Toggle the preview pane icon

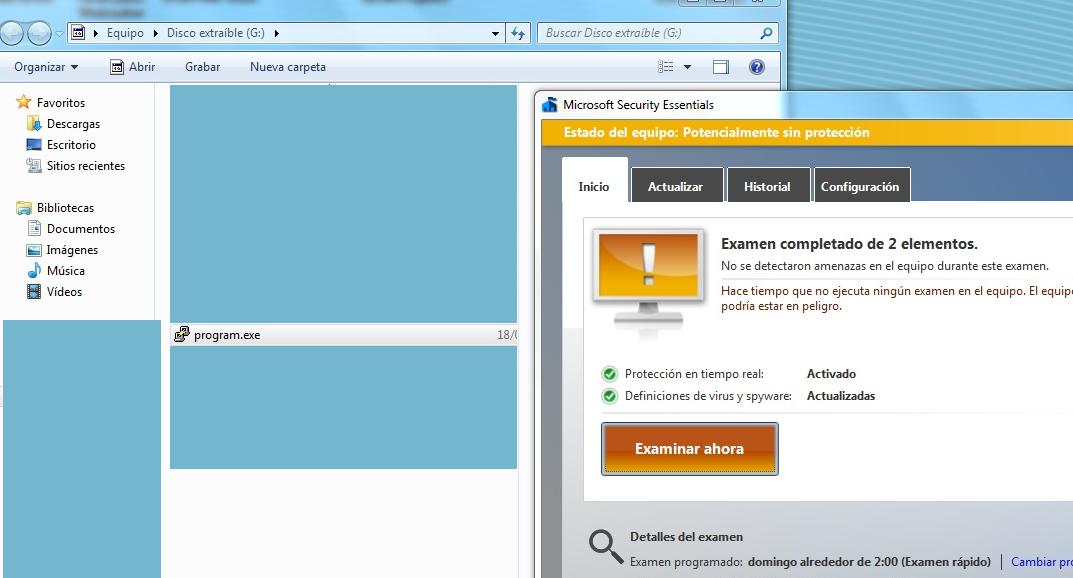point(721,67)
